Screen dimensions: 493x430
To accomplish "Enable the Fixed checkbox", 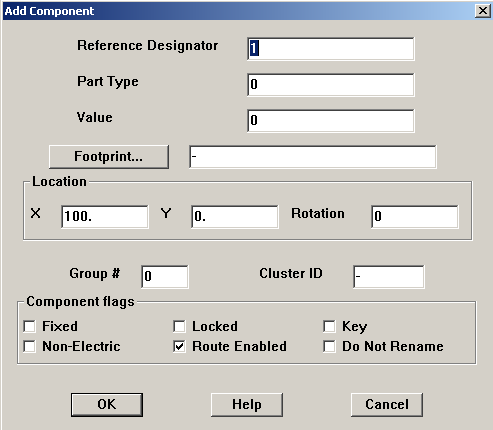I will click(x=29, y=326).
